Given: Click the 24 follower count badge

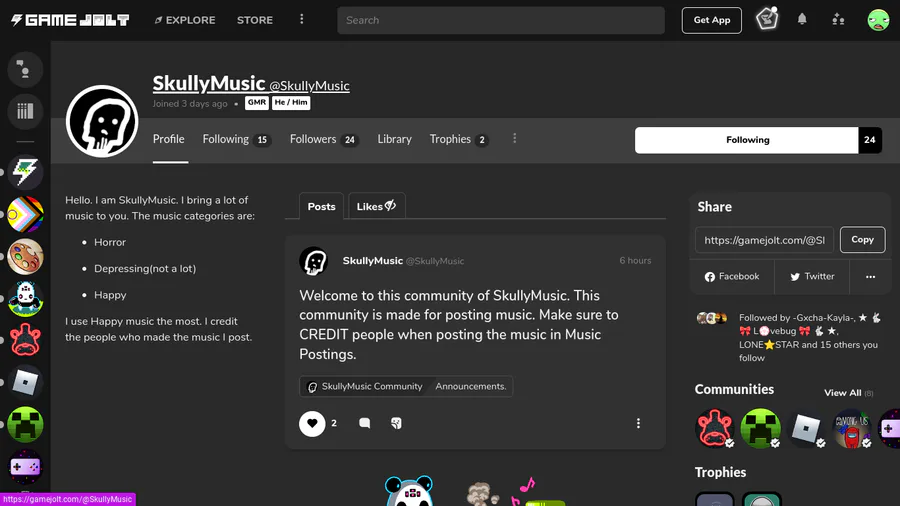Looking at the screenshot, I should point(870,140).
